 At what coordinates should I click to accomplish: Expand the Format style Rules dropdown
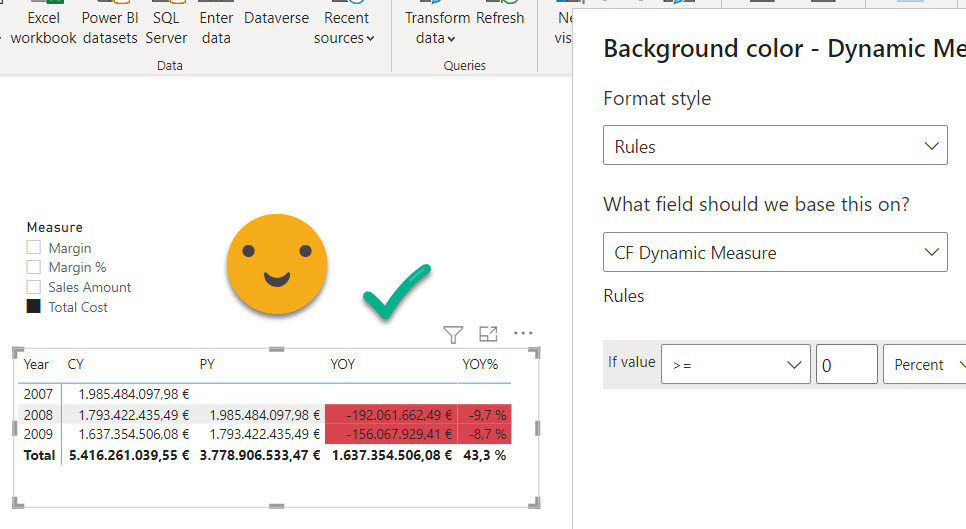point(775,146)
